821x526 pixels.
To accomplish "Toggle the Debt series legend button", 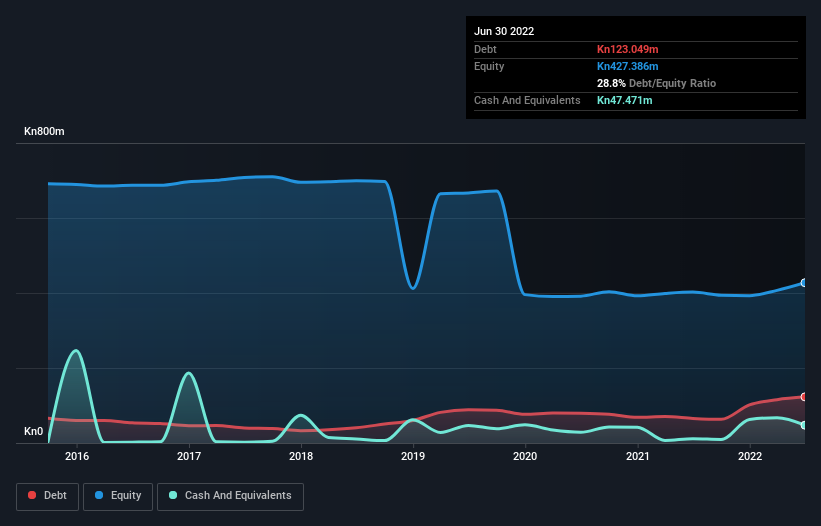I will (x=48, y=496).
